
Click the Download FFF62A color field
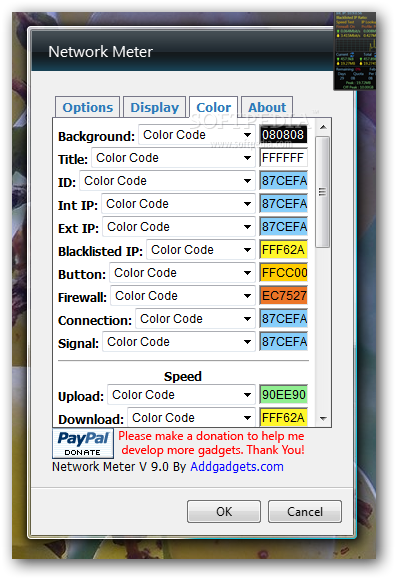click(x=283, y=418)
